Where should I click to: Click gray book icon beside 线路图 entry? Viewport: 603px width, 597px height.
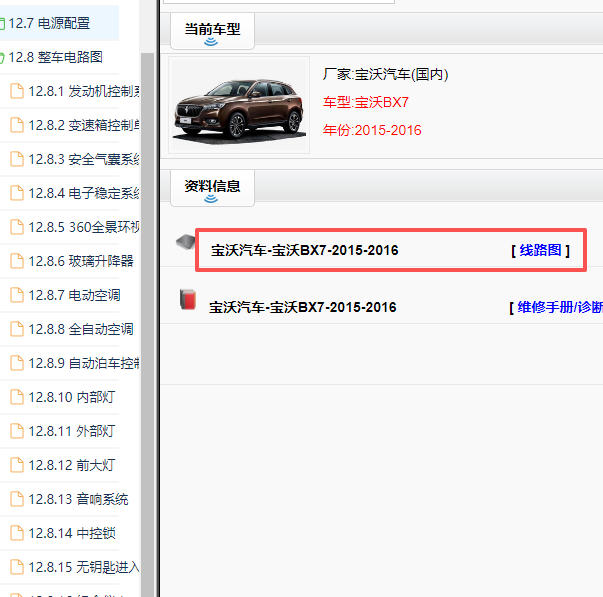(186, 242)
